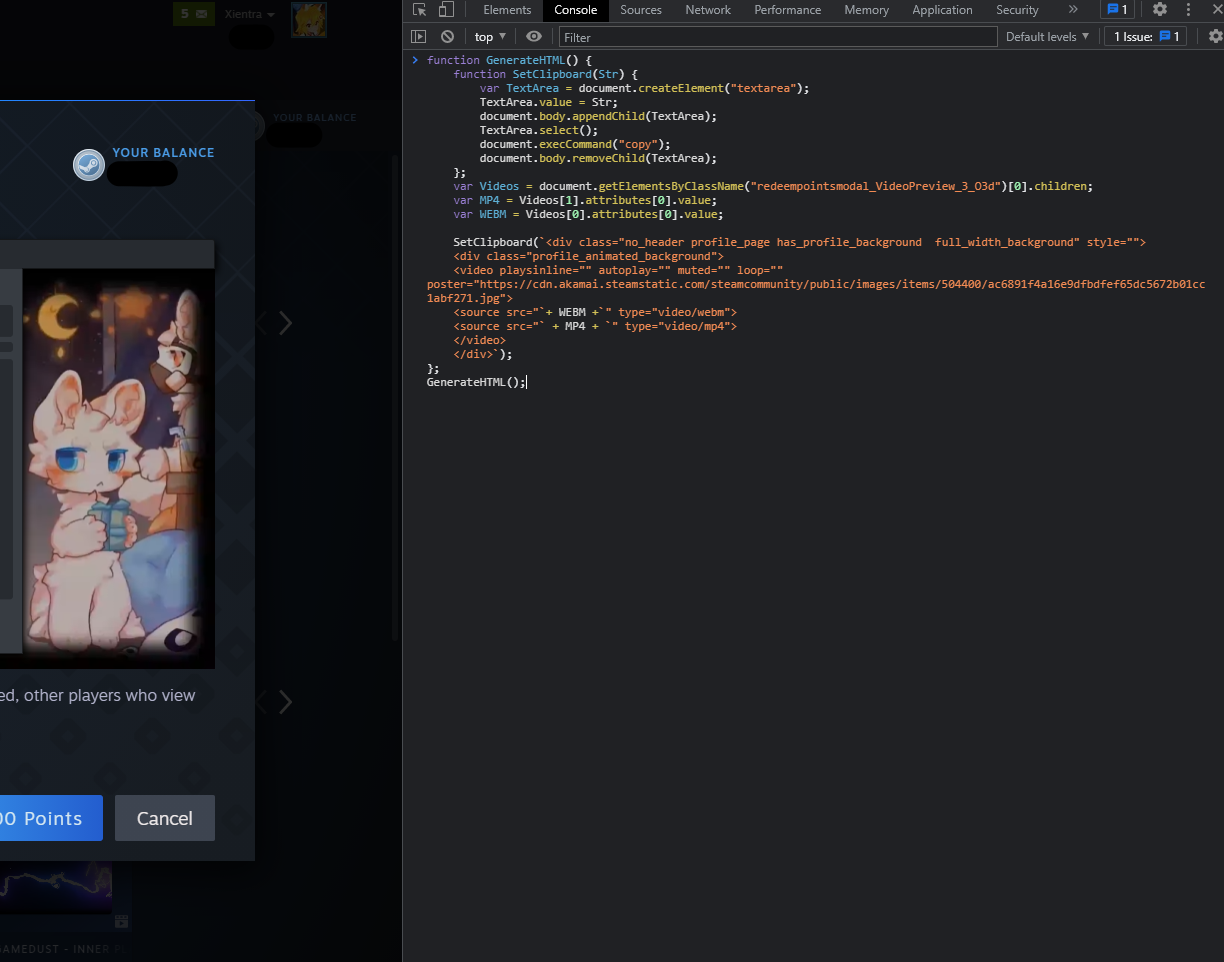The image size is (1224, 962).
Task: Click the Steam points coin icon
Action: coord(89,165)
